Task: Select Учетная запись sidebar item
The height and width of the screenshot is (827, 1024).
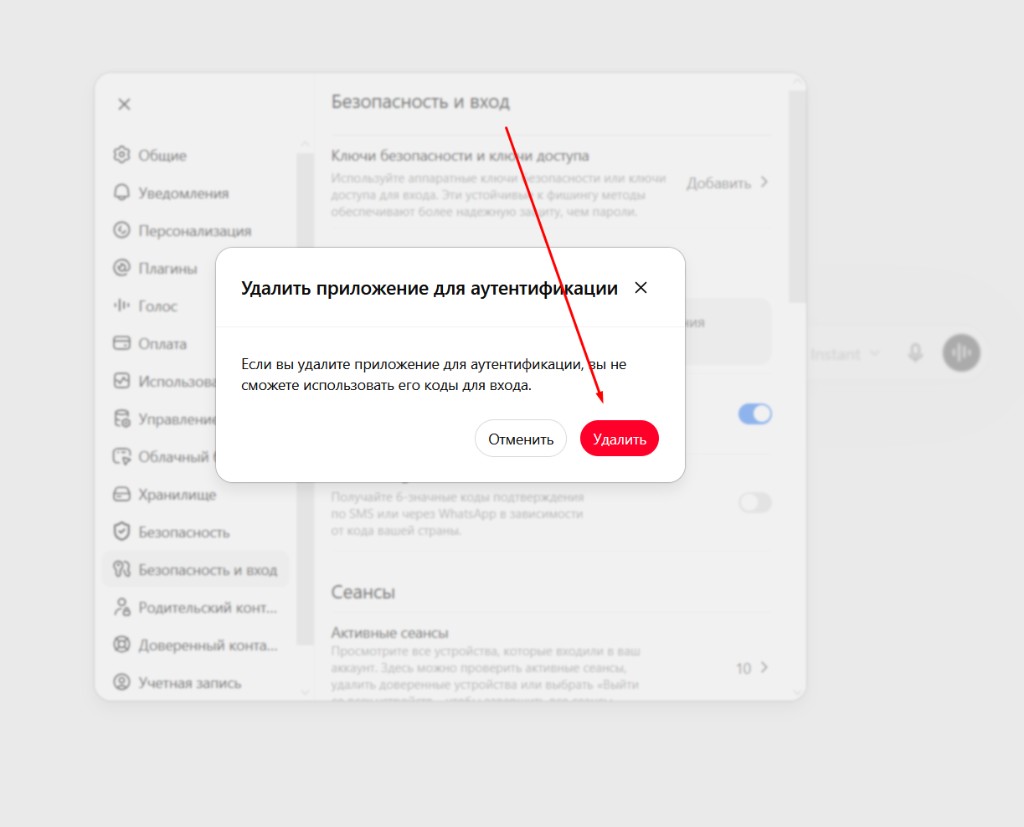Action: [x=195, y=683]
